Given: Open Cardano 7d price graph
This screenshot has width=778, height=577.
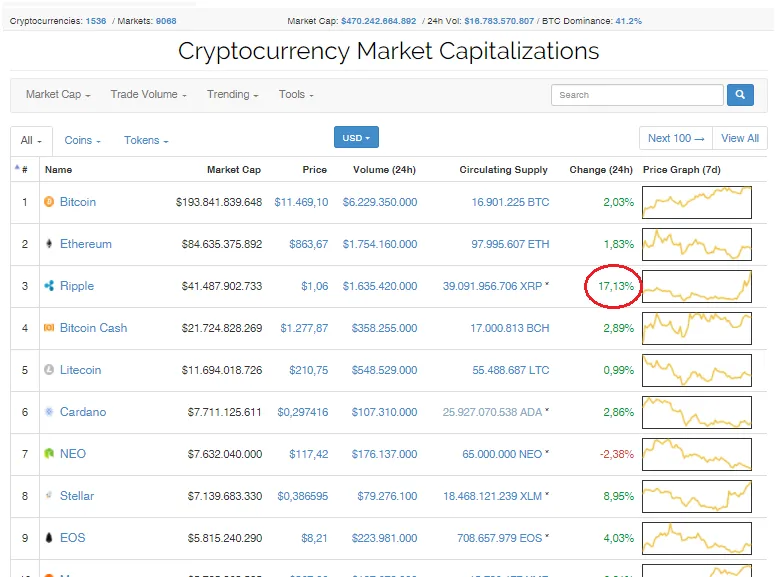Looking at the screenshot, I should 697,412.
